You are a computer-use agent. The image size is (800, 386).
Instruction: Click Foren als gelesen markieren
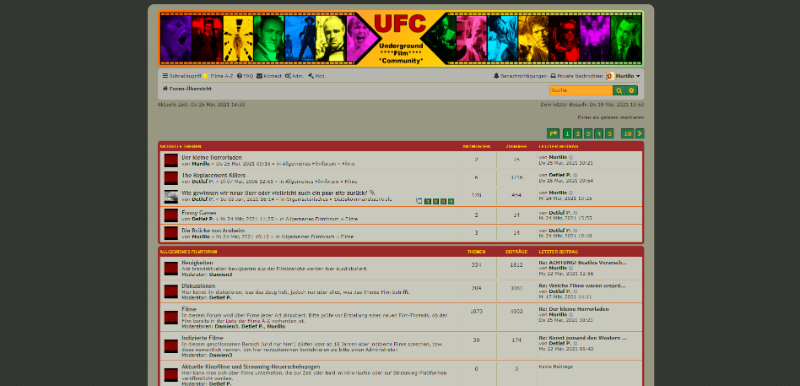click(611, 117)
